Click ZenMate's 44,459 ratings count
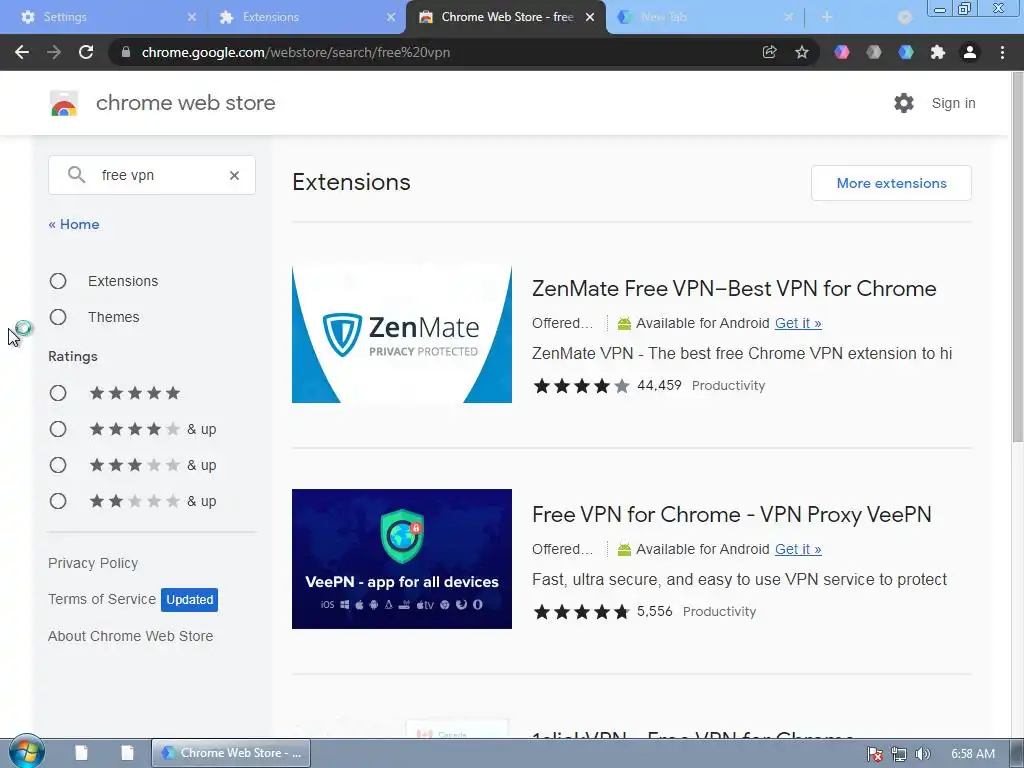The image size is (1024, 768). click(659, 385)
